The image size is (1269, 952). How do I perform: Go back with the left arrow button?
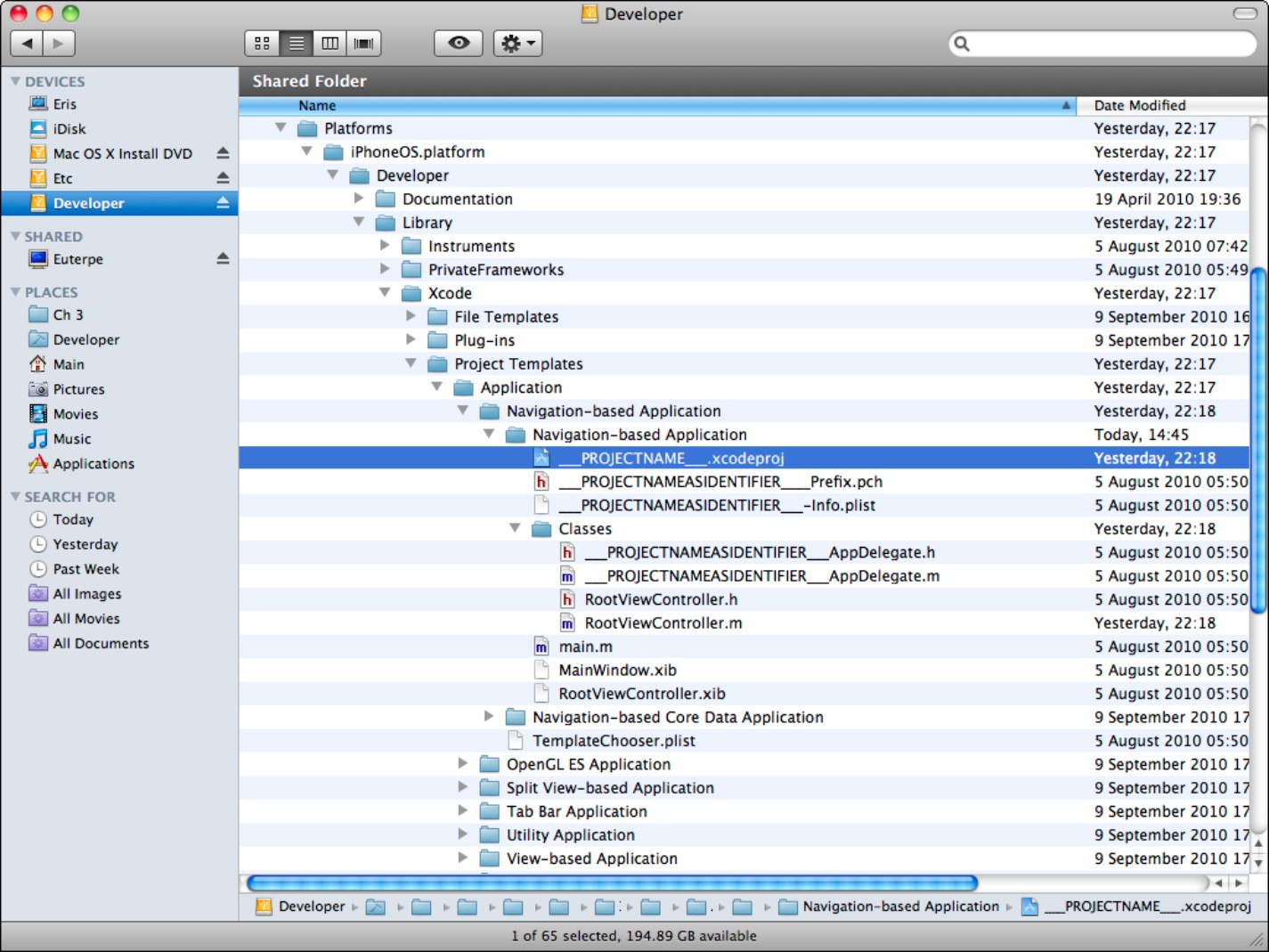pos(27,43)
